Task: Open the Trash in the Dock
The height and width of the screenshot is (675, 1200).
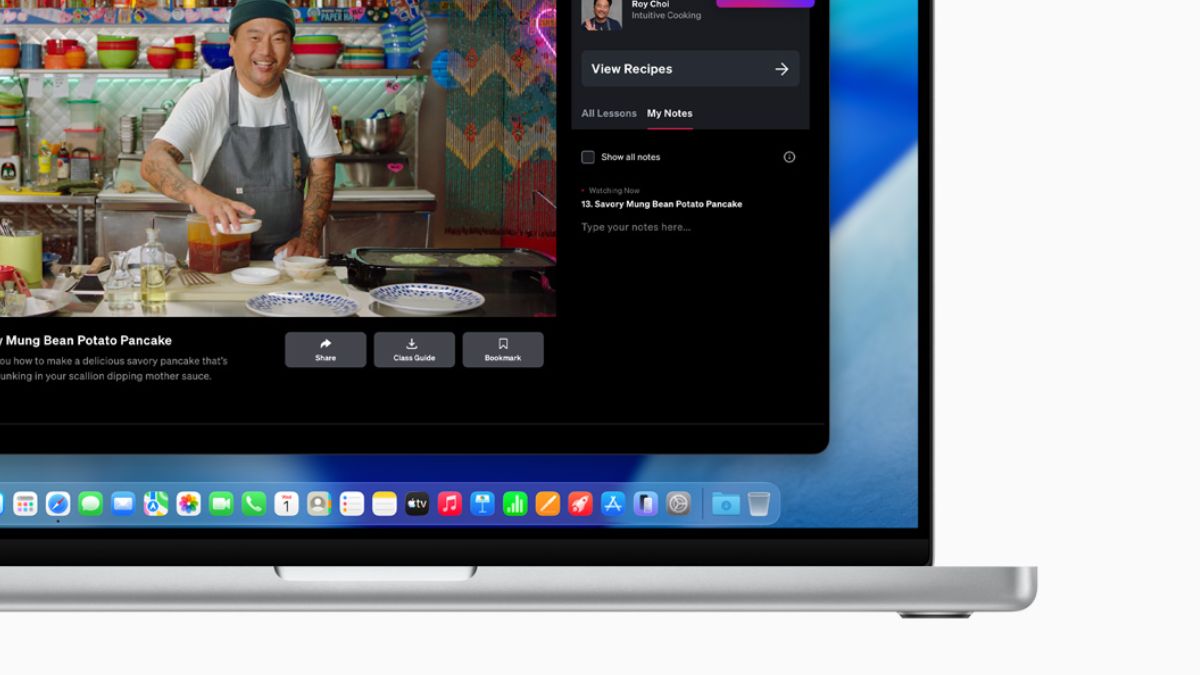Action: (759, 504)
